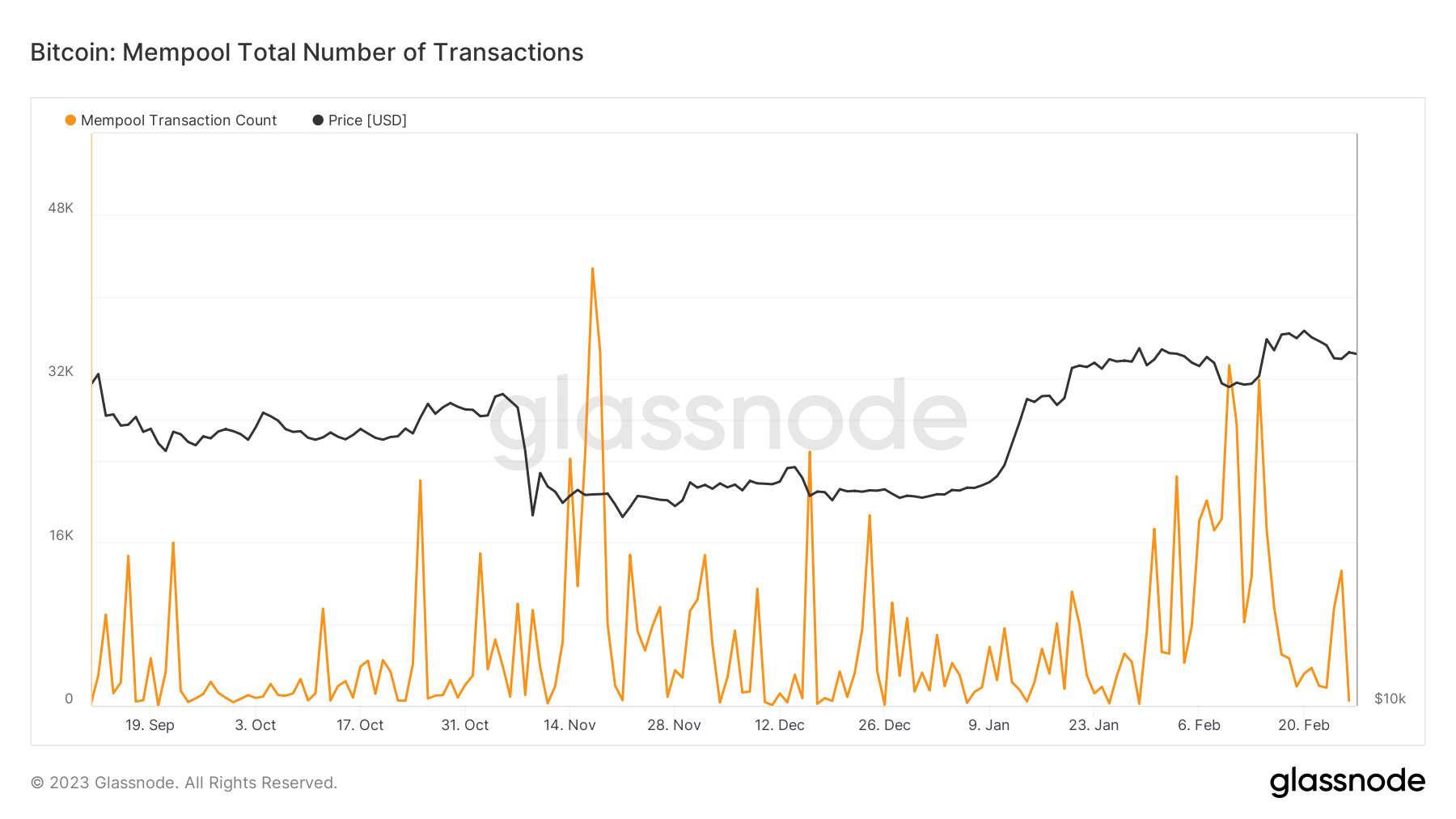This screenshot has height=819, width=1456.
Task: Toggle the Mempool Transaction Count legend label
Action: point(179,120)
